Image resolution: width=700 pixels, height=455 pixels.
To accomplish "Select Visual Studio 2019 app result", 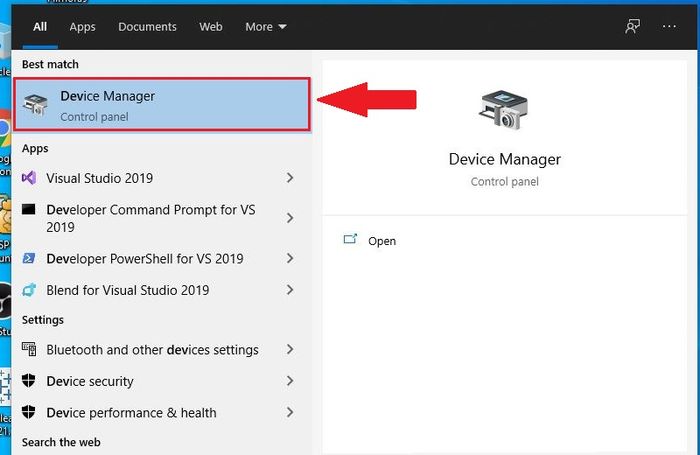I will coord(162,178).
